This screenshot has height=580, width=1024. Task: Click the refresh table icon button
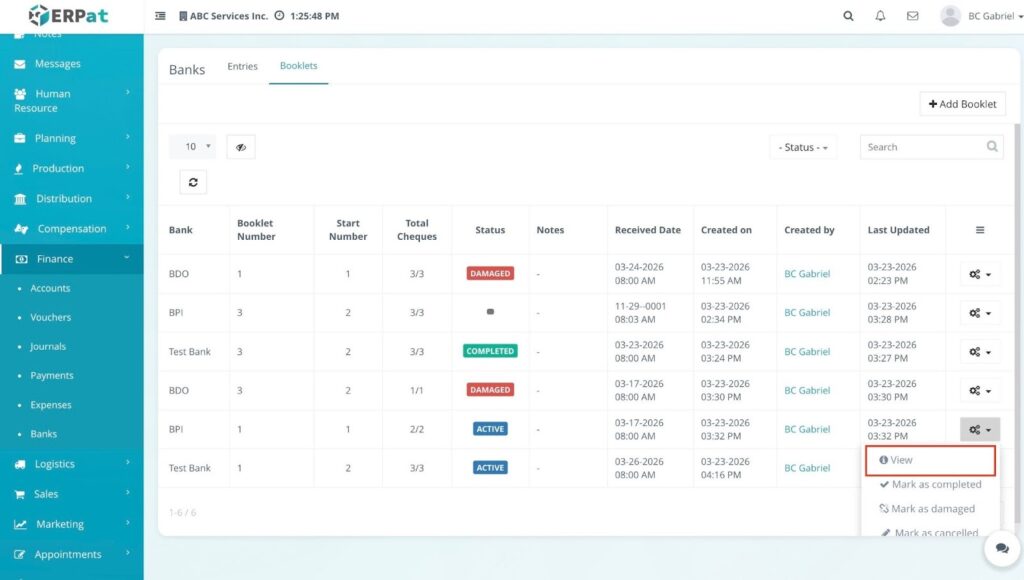click(x=193, y=182)
